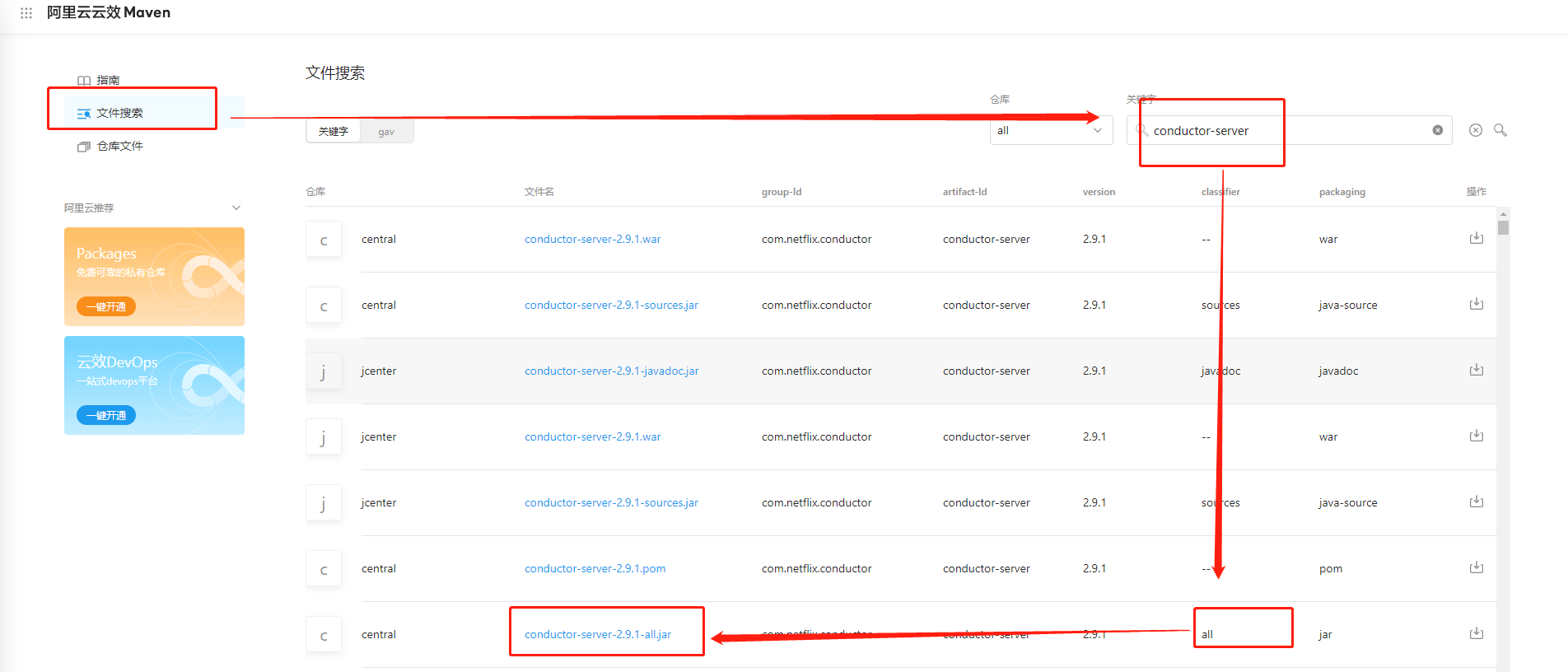Open the app grid menu icon
1568x672 pixels.
point(26,13)
